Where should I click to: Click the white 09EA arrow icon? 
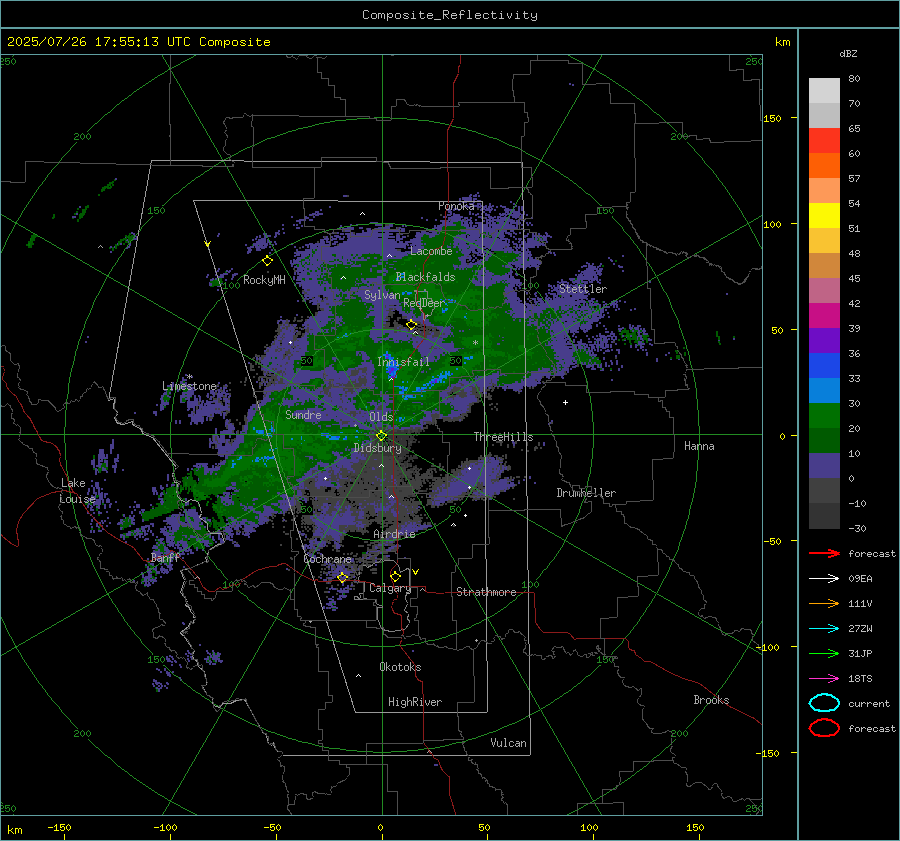(x=824, y=579)
